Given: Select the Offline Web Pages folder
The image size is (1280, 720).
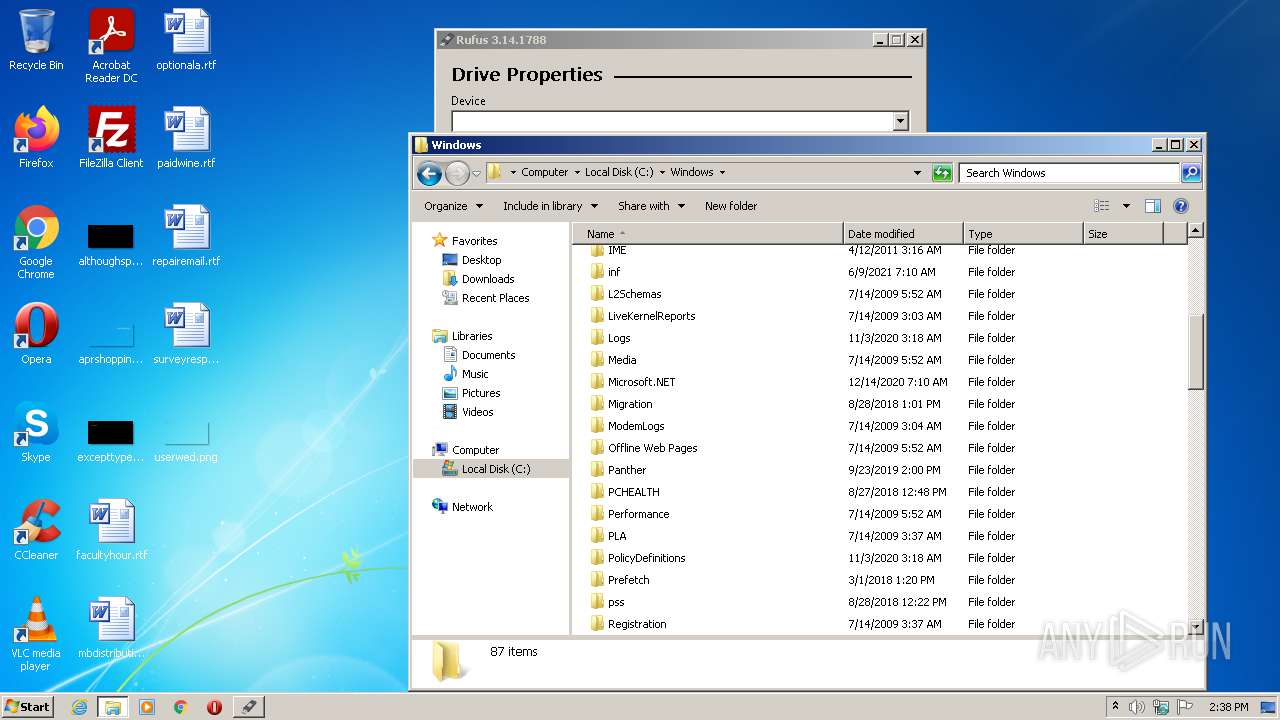Looking at the screenshot, I should tap(652, 448).
